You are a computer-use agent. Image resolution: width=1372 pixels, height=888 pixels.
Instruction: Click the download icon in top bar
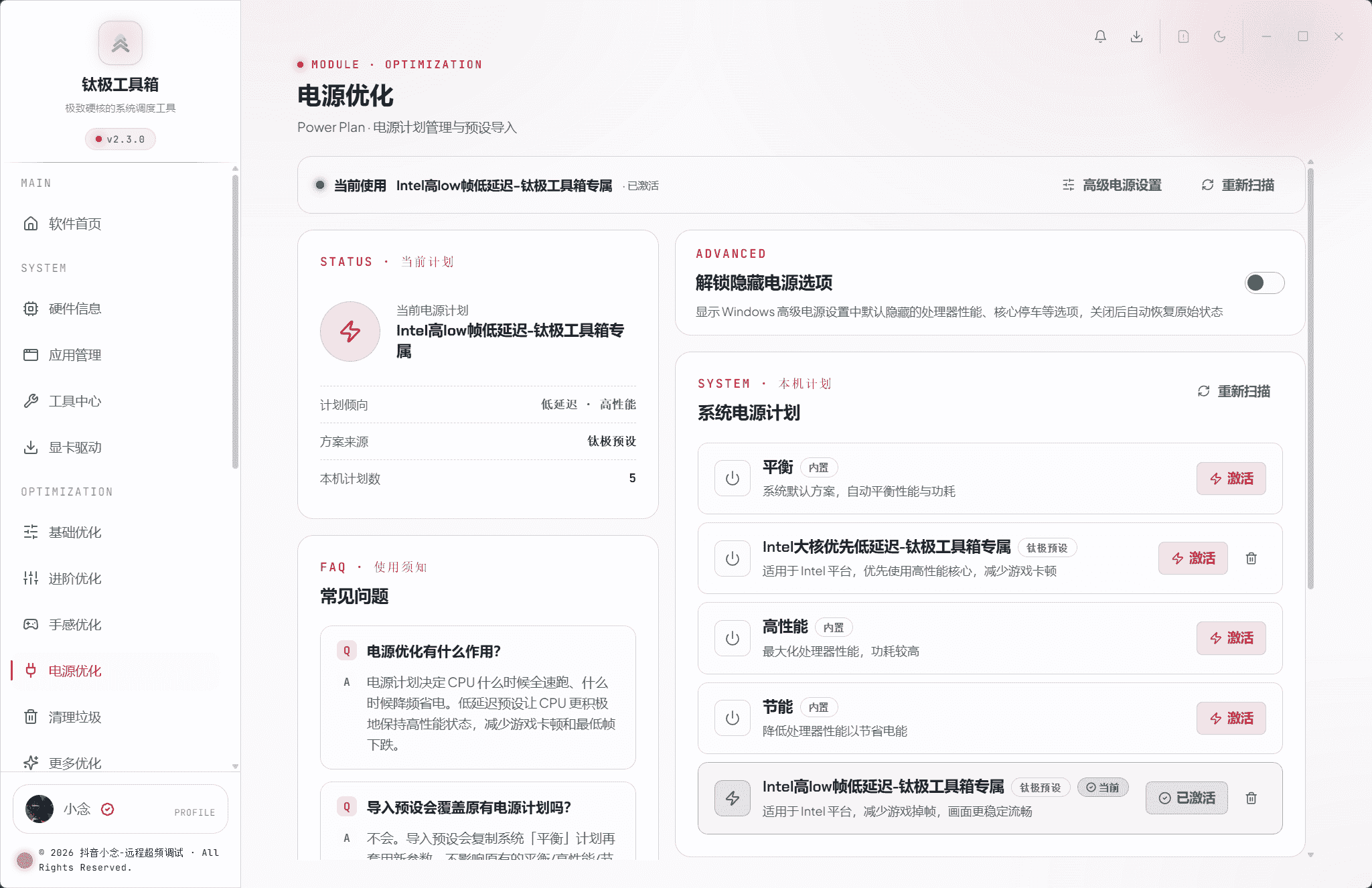coord(1136,37)
